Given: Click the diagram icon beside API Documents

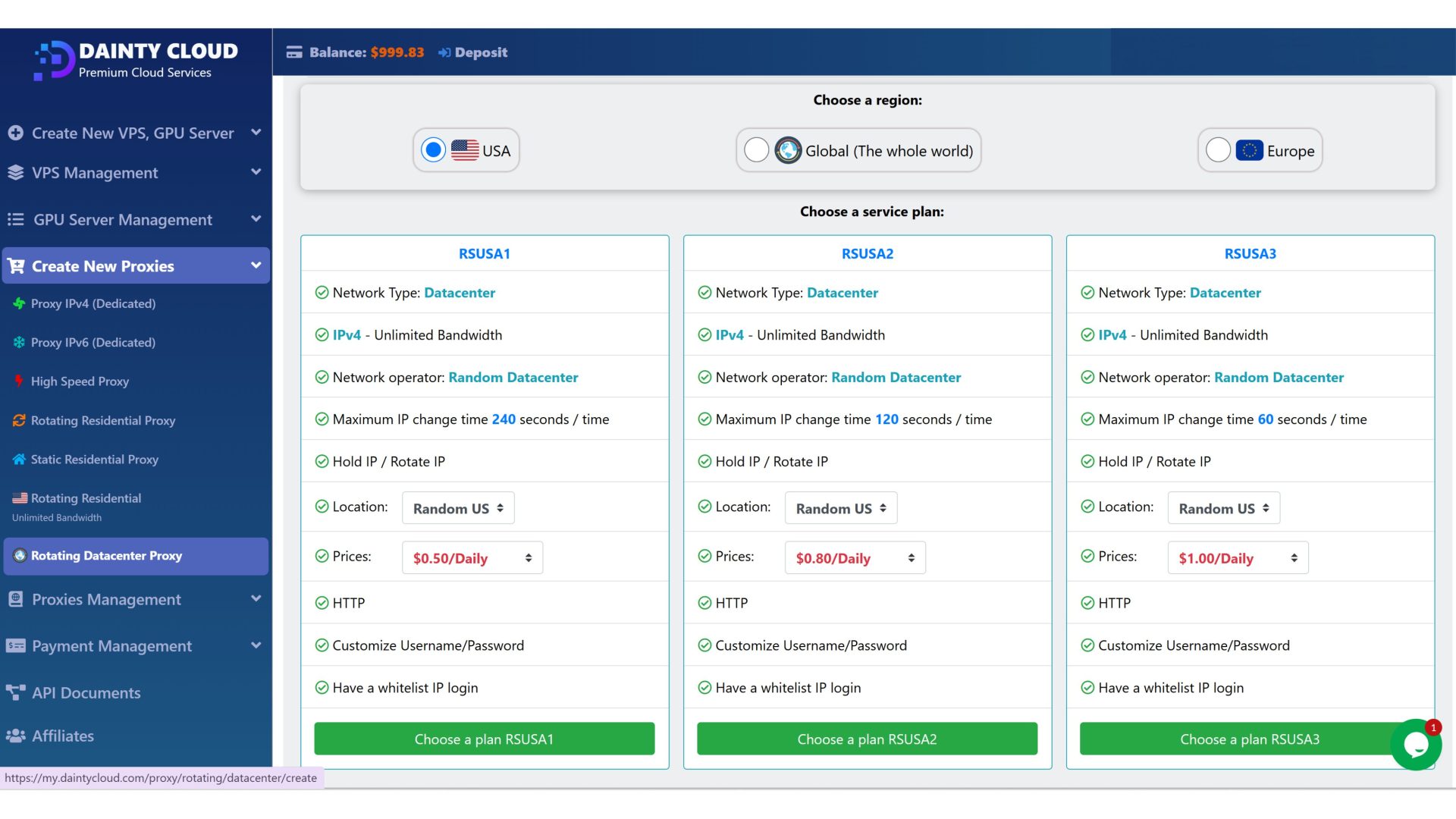Looking at the screenshot, I should [15, 692].
